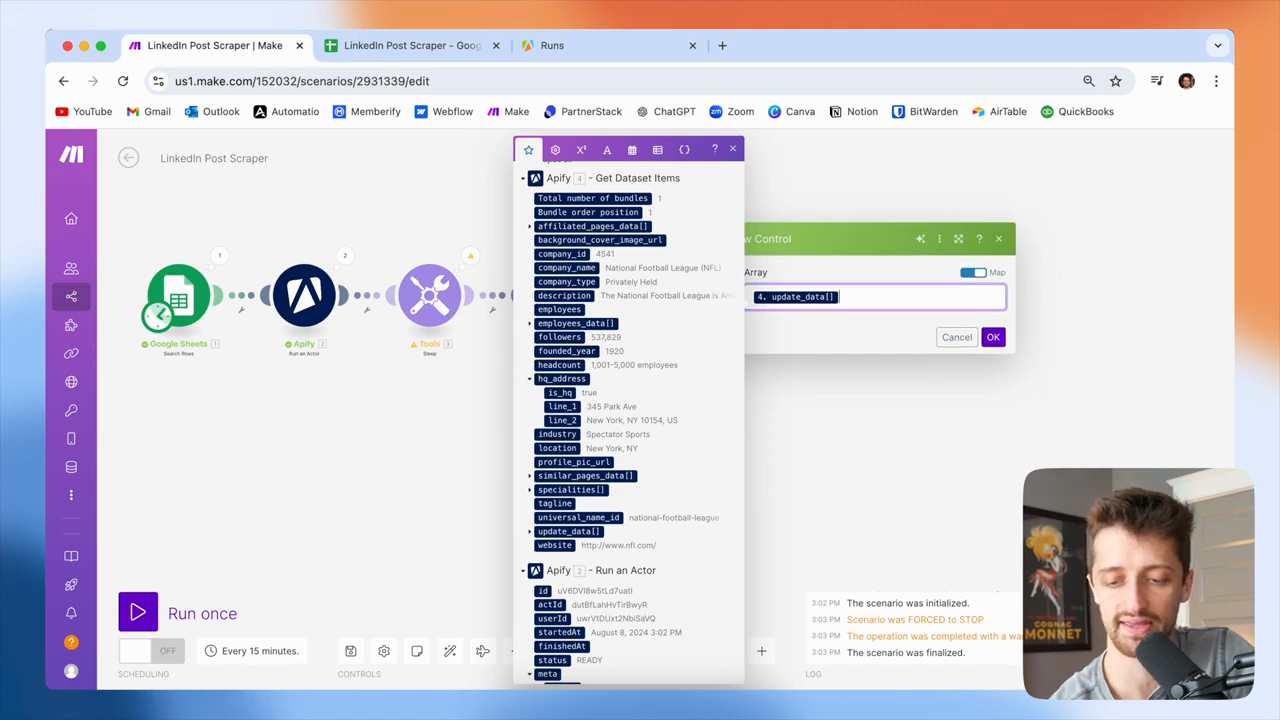Image resolution: width=1280 pixels, height=720 pixels.
Task: Switch to text functions A tab
Action: (x=607, y=150)
